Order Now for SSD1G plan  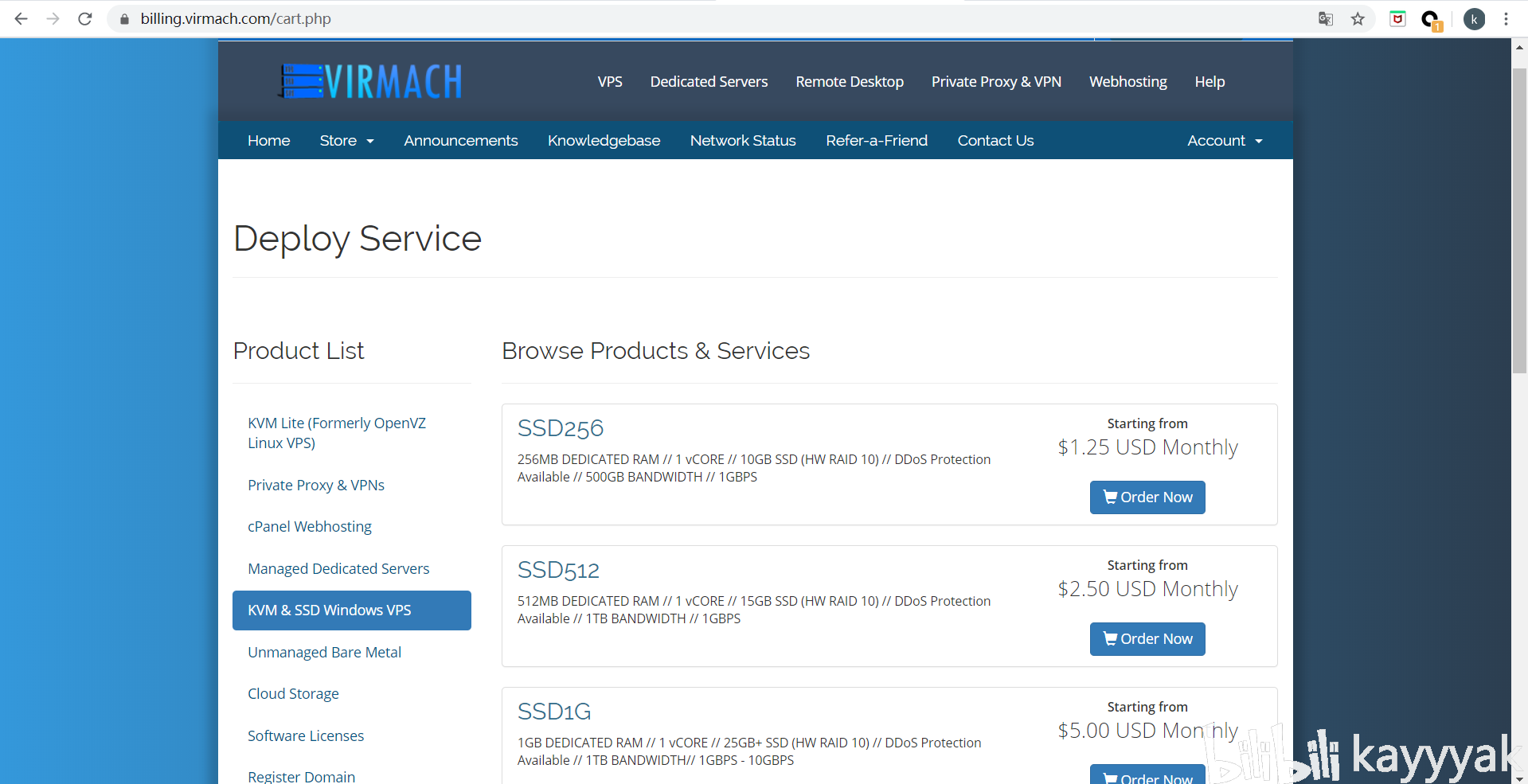[1147, 774]
